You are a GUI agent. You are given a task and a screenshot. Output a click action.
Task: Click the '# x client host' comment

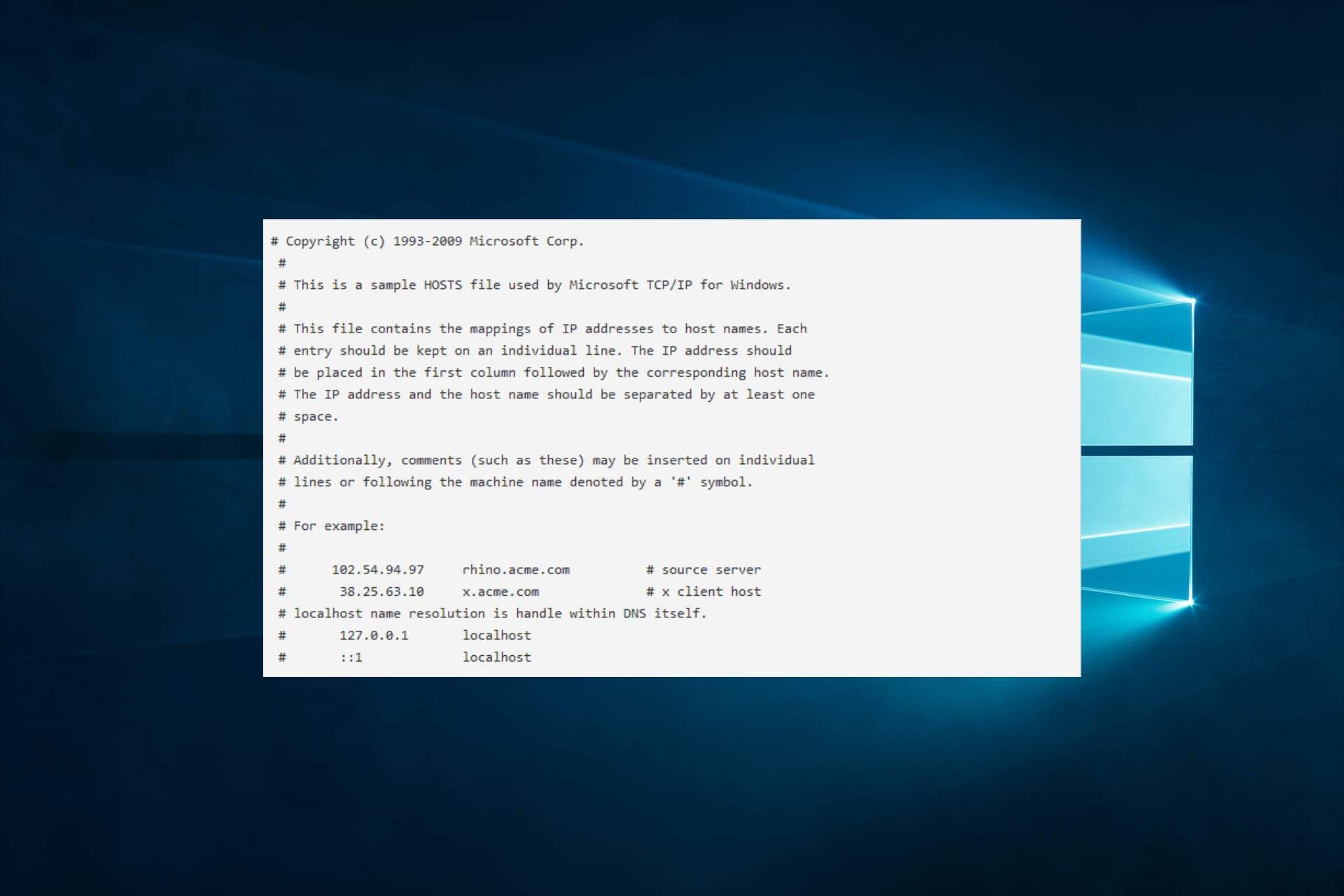click(703, 591)
